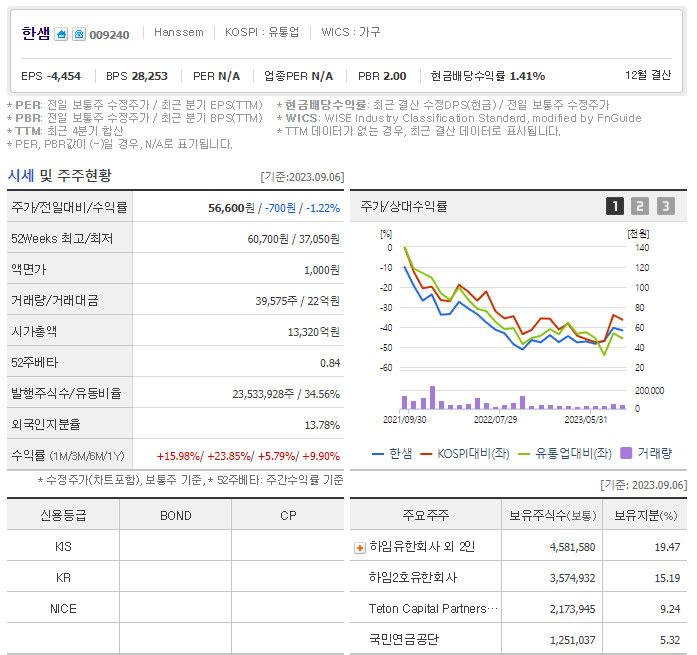Click the 보유지분(%) column header
The image size is (697, 655).
[x=645, y=515]
